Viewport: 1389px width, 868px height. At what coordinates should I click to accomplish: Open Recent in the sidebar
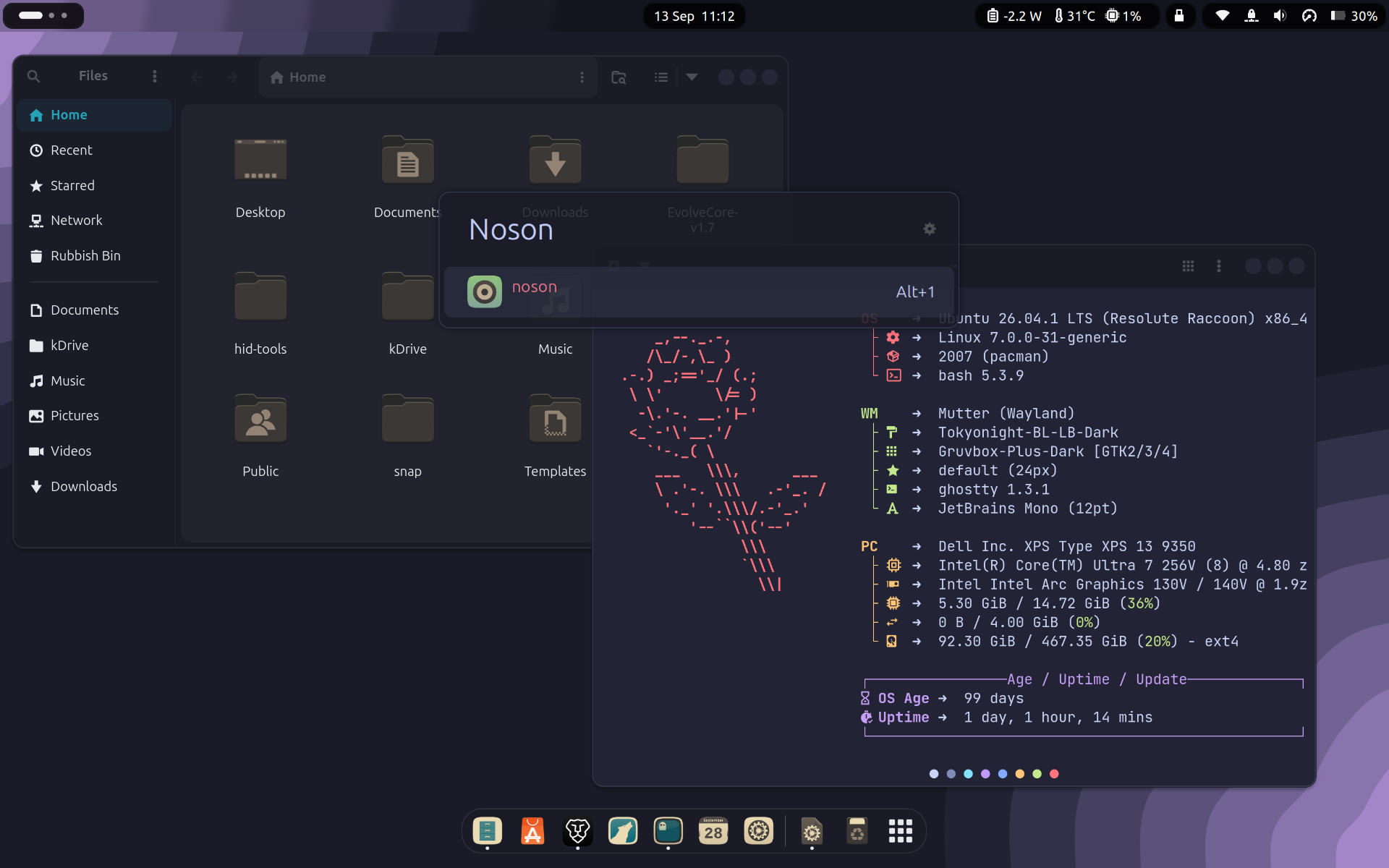coord(94,150)
